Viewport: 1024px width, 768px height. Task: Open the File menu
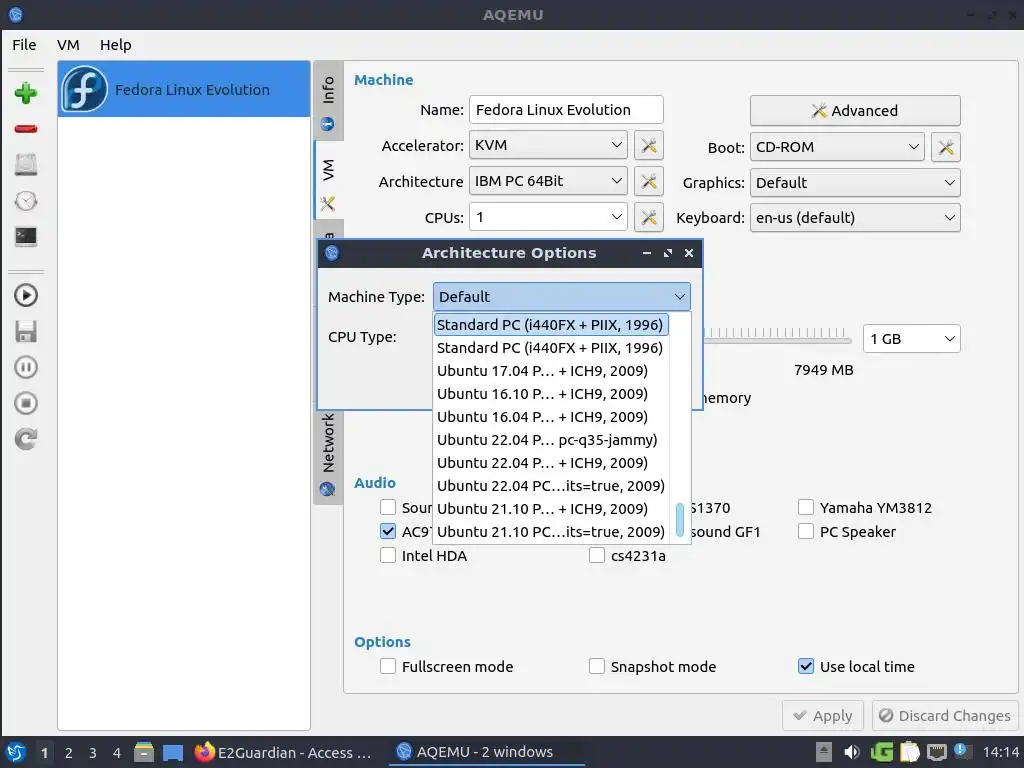point(24,44)
